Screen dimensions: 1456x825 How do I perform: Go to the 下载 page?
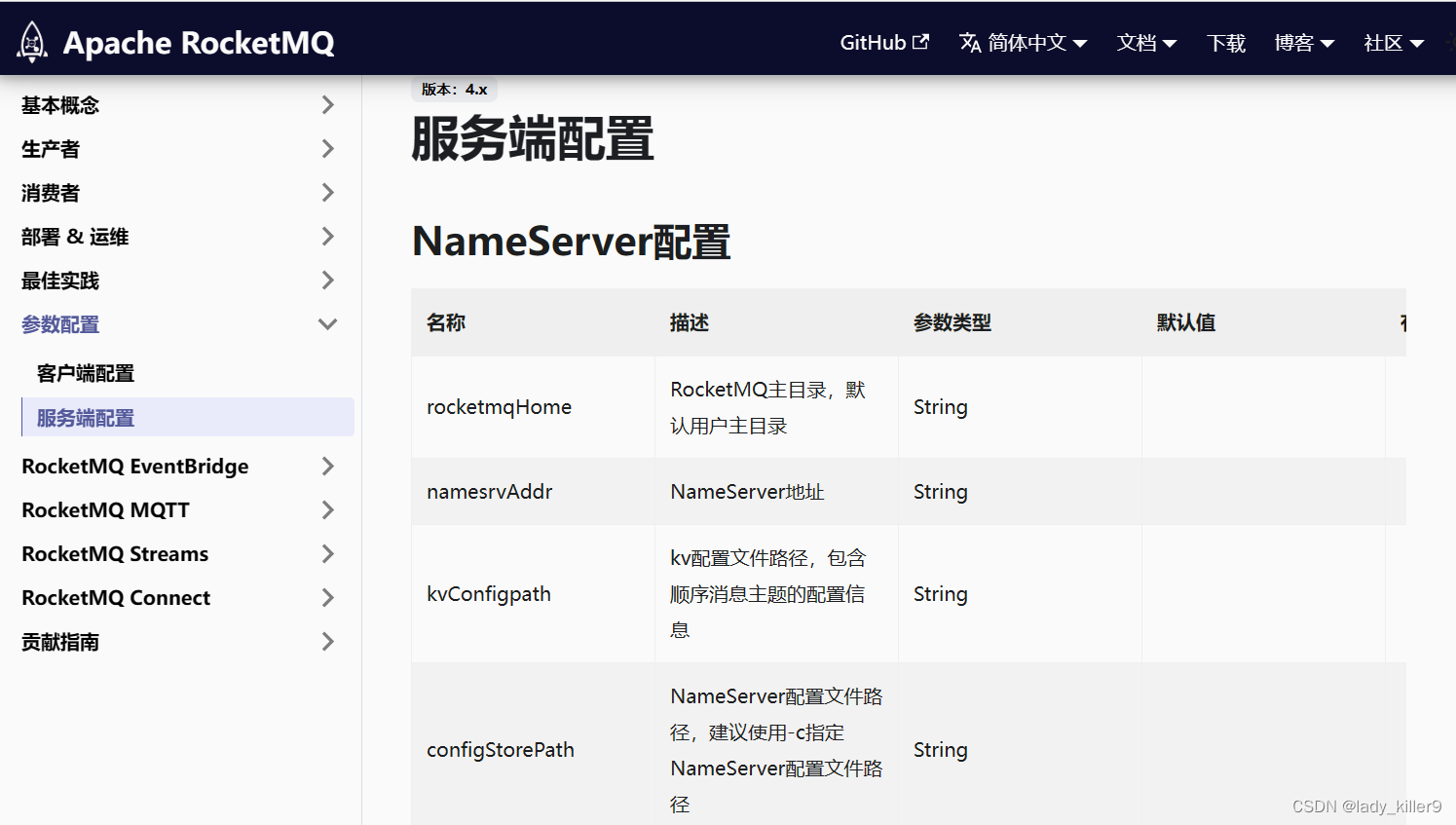click(1226, 43)
